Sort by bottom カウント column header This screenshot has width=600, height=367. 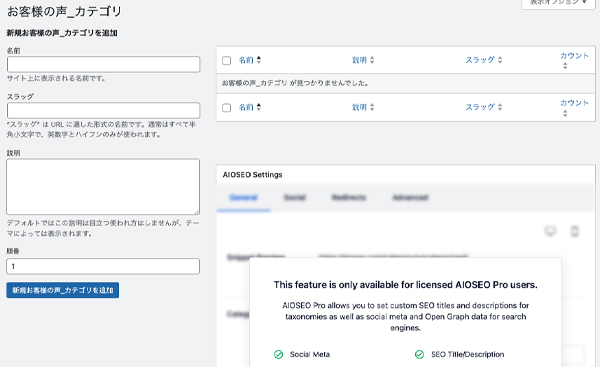click(x=574, y=103)
